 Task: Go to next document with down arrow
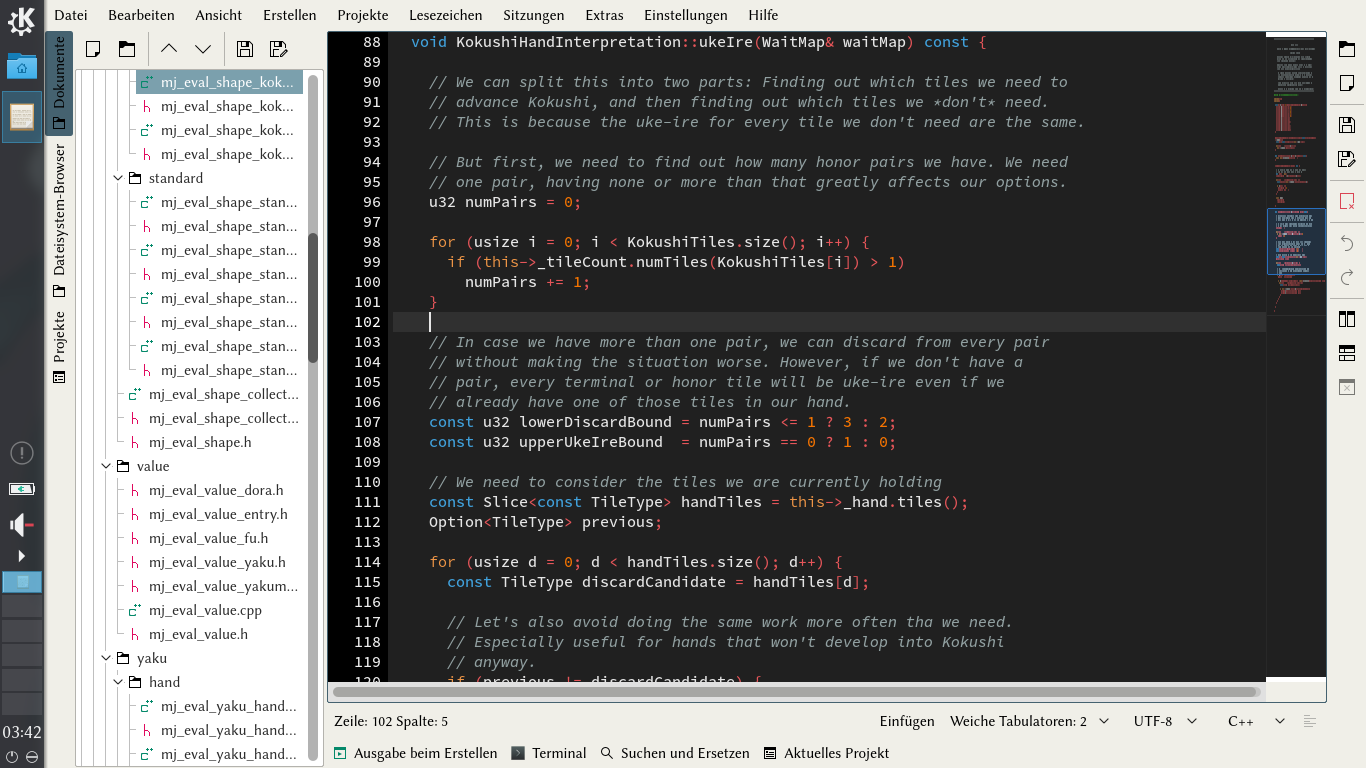(203, 48)
